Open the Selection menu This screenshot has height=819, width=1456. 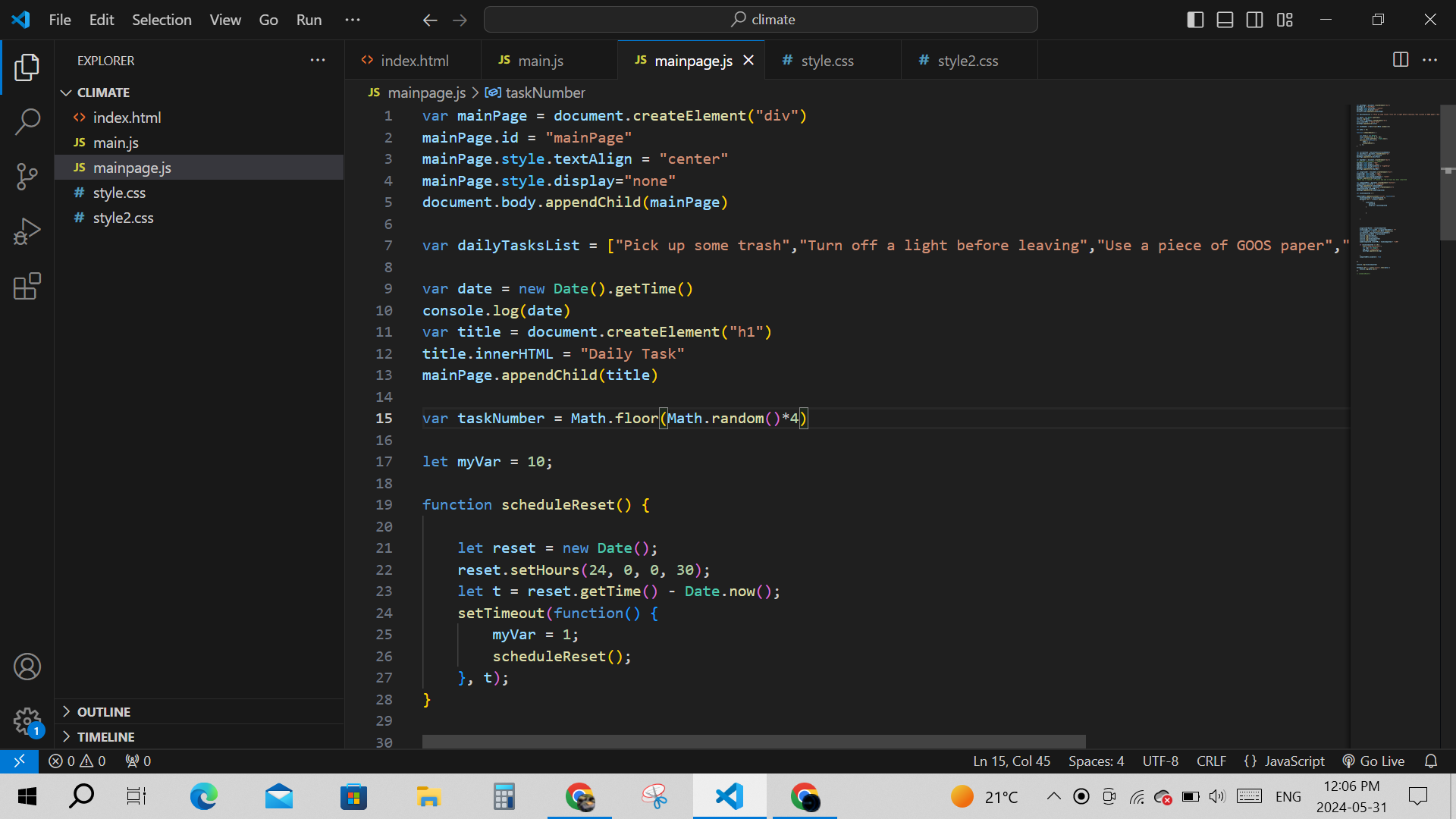pyautogui.click(x=162, y=20)
